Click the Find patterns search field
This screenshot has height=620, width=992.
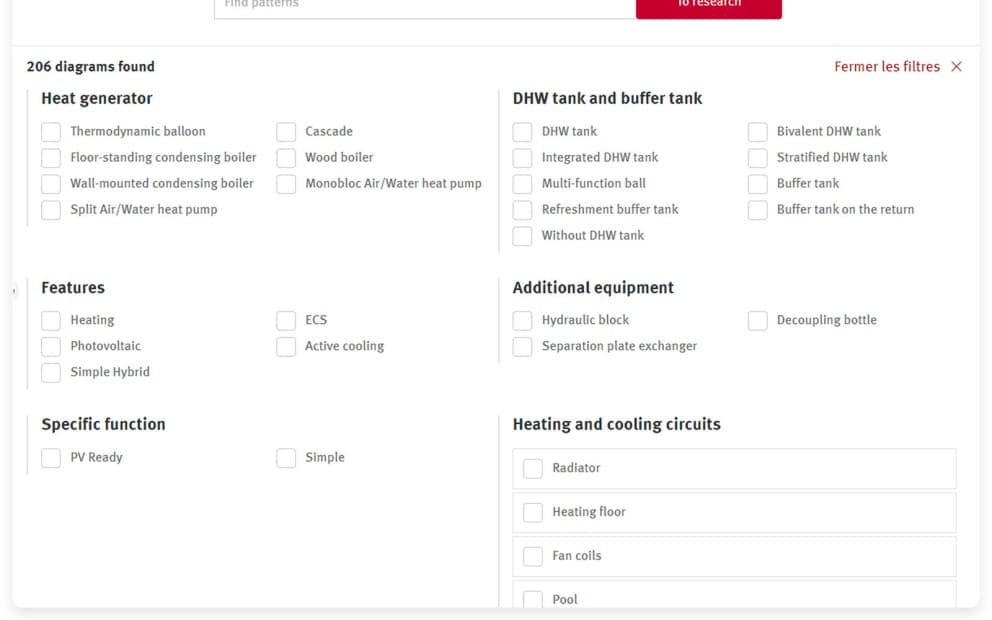click(424, 6)
